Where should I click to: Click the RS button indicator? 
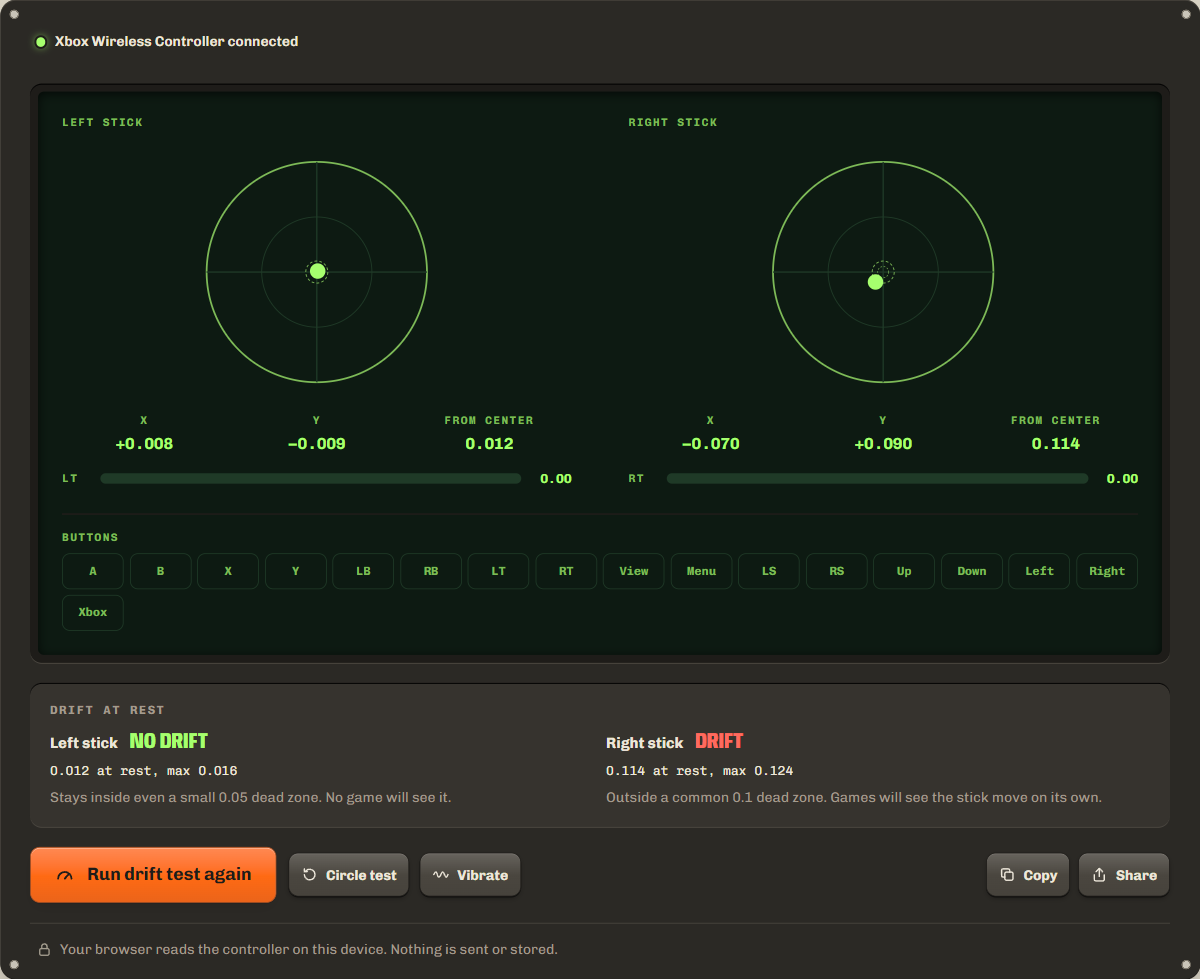(x=837, y=571)
